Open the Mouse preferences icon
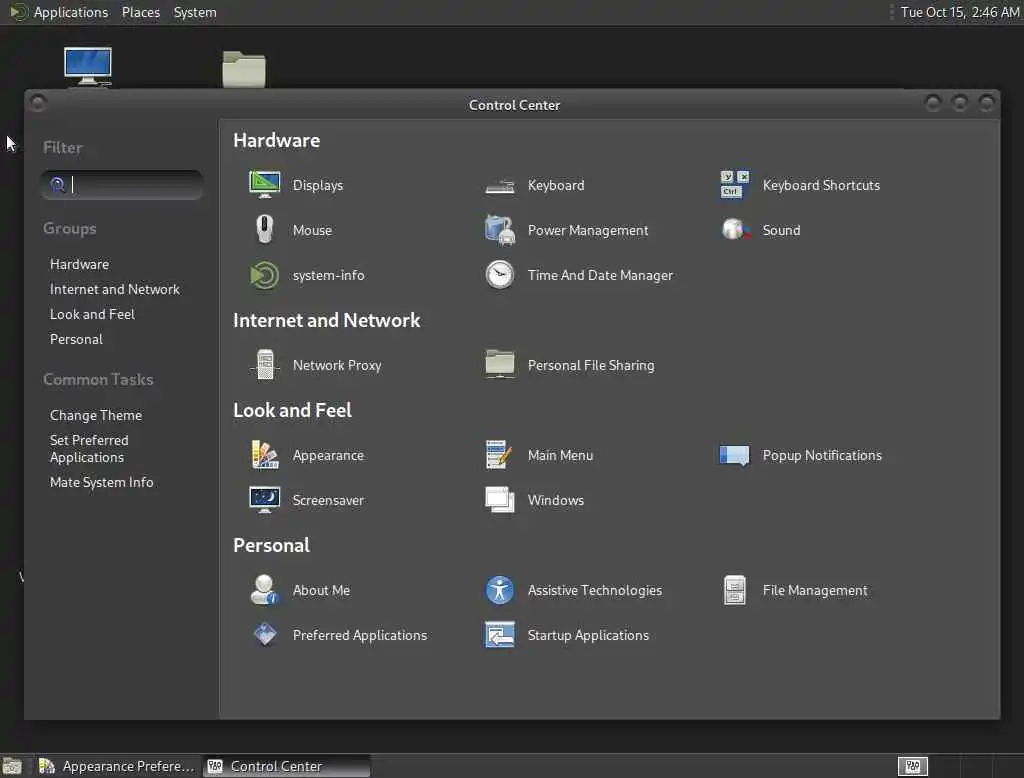 (264, 230)
